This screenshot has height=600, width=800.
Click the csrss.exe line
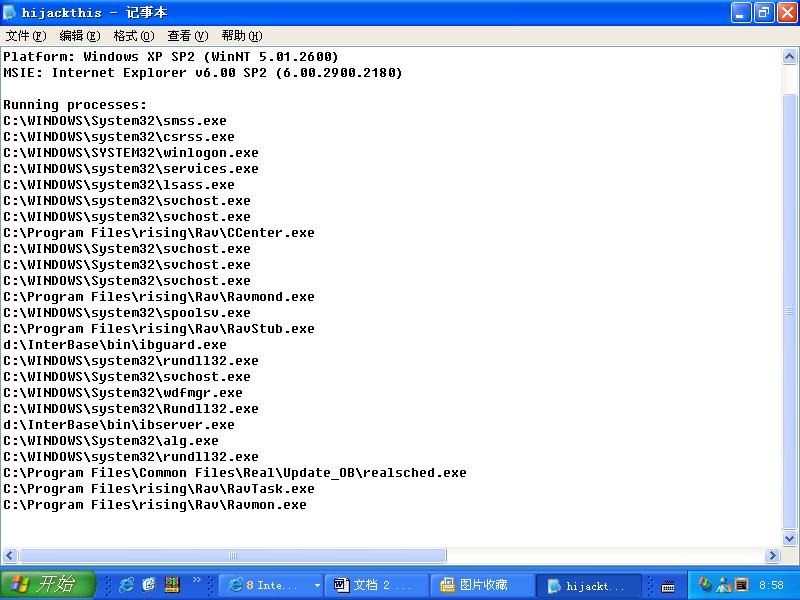119,136
